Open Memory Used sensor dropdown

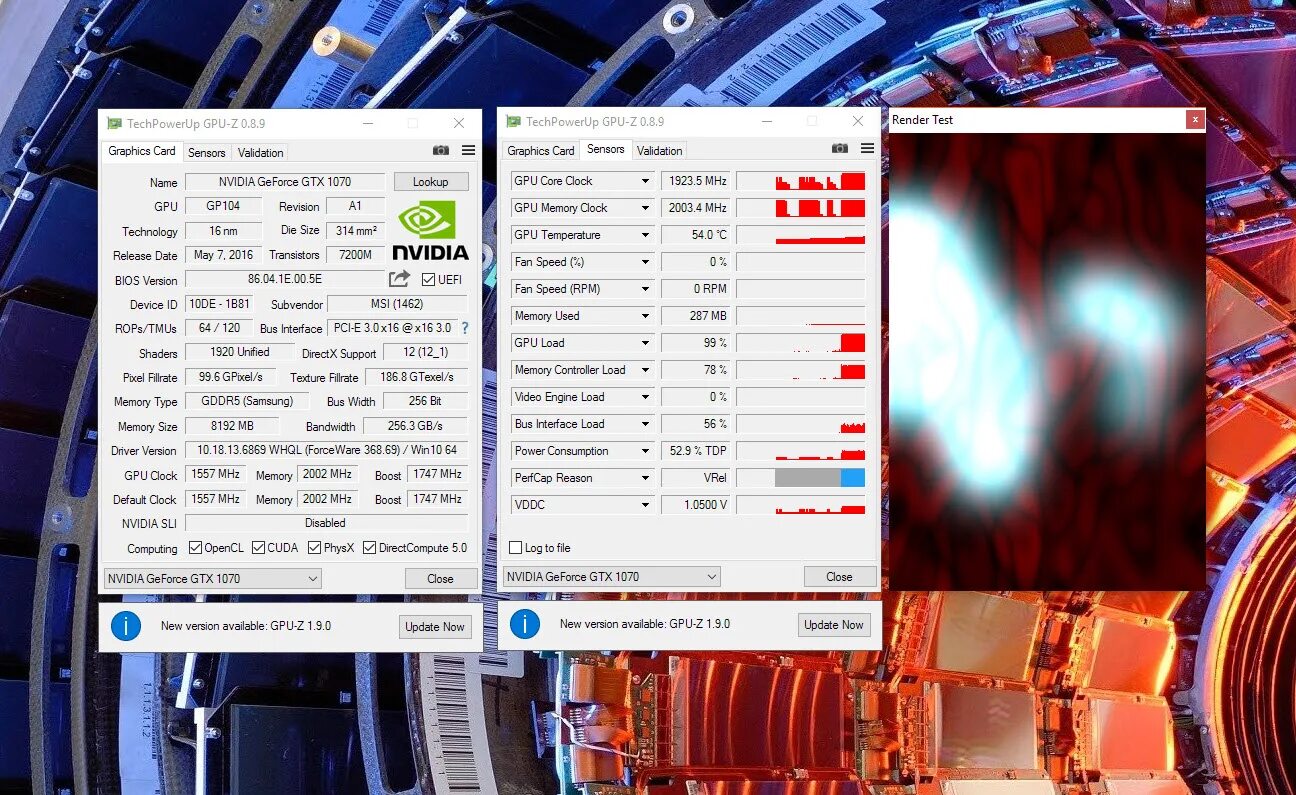[x=645, y=316]
